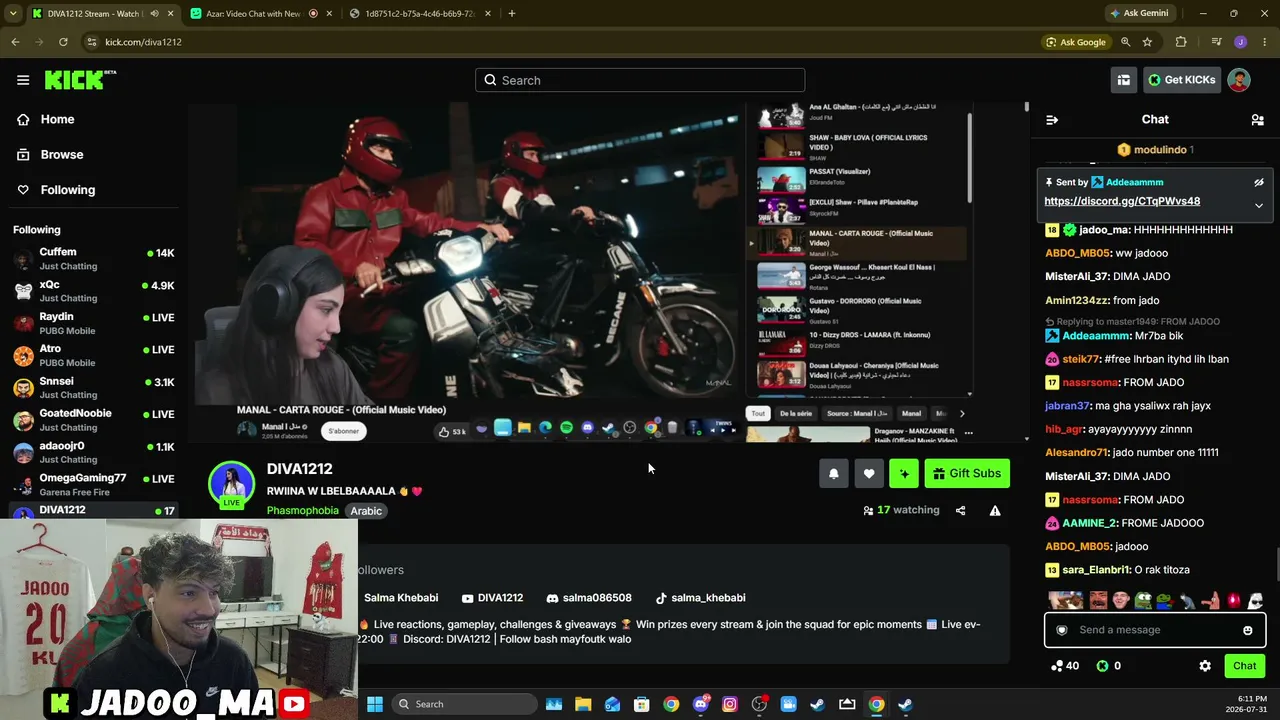The image size is (1280, 720).
Task: Report the stream via the warning icon
Action: pyautogui.click(x=995, y=511)
